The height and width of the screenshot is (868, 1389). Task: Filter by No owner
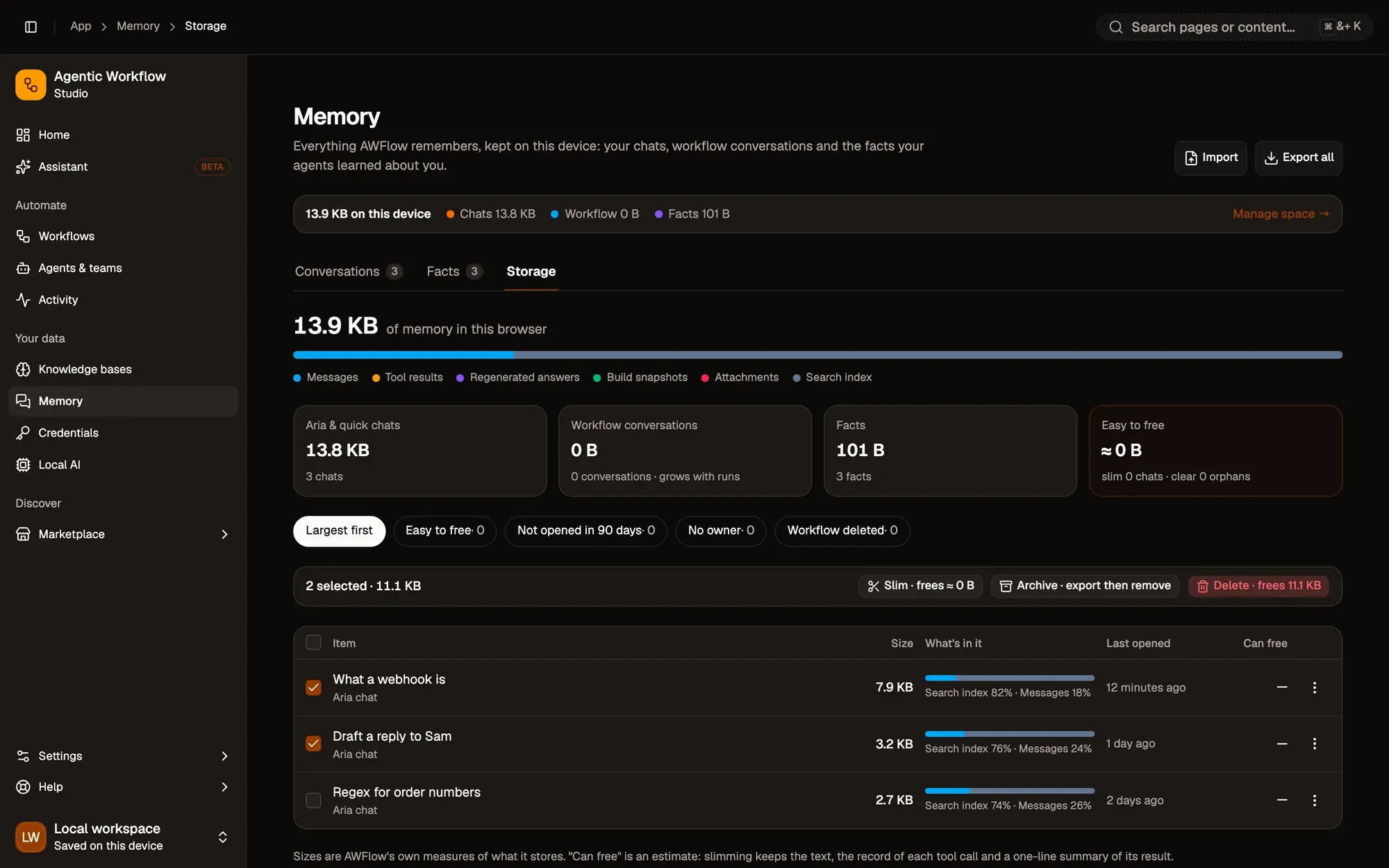721,531
